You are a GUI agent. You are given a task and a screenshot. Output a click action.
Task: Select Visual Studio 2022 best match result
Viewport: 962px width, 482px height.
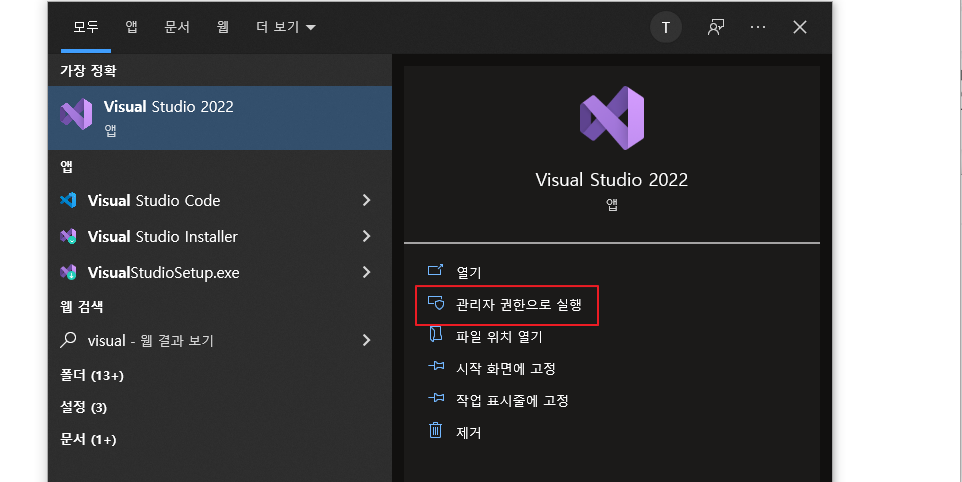pyautogui.click(x=220, y=118)
